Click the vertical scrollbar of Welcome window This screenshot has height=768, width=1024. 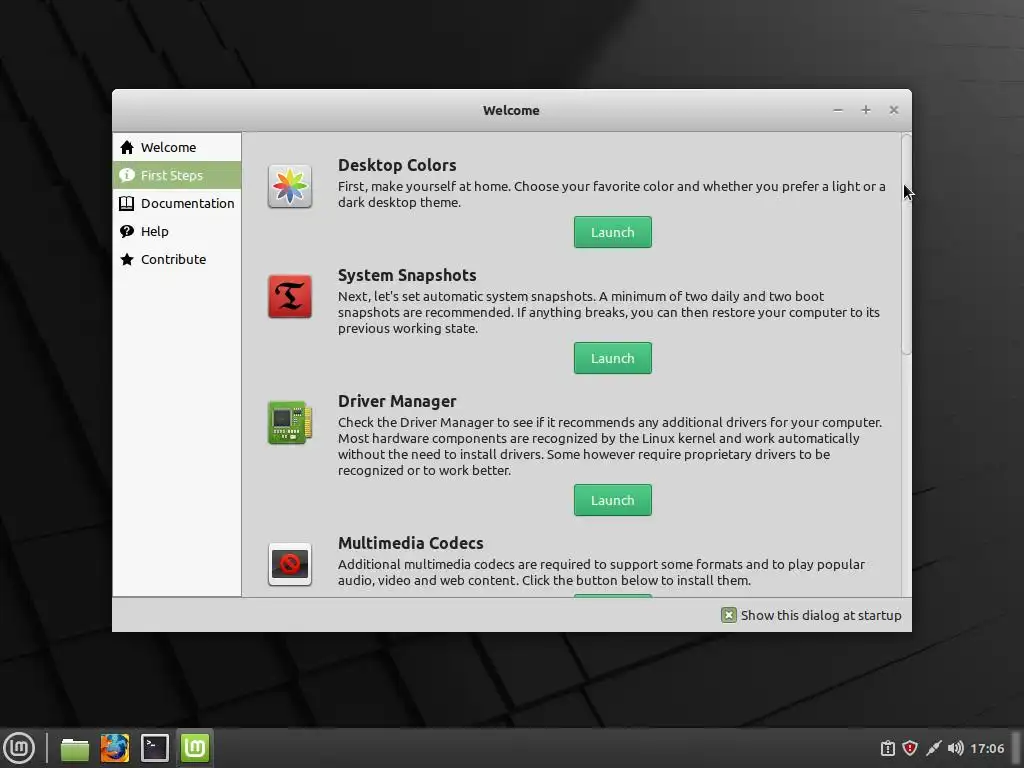[x=906, y=244]
